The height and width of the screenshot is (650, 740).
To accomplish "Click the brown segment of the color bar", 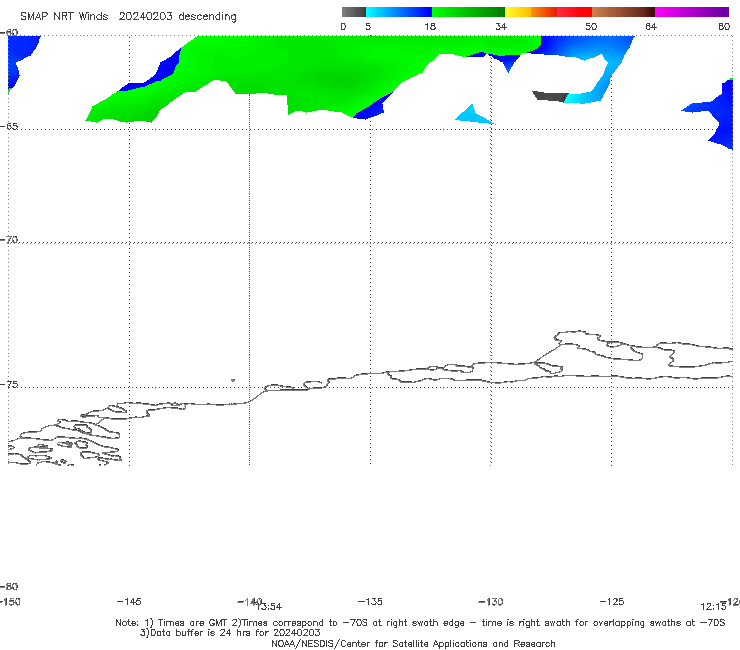I will (623, 12).
